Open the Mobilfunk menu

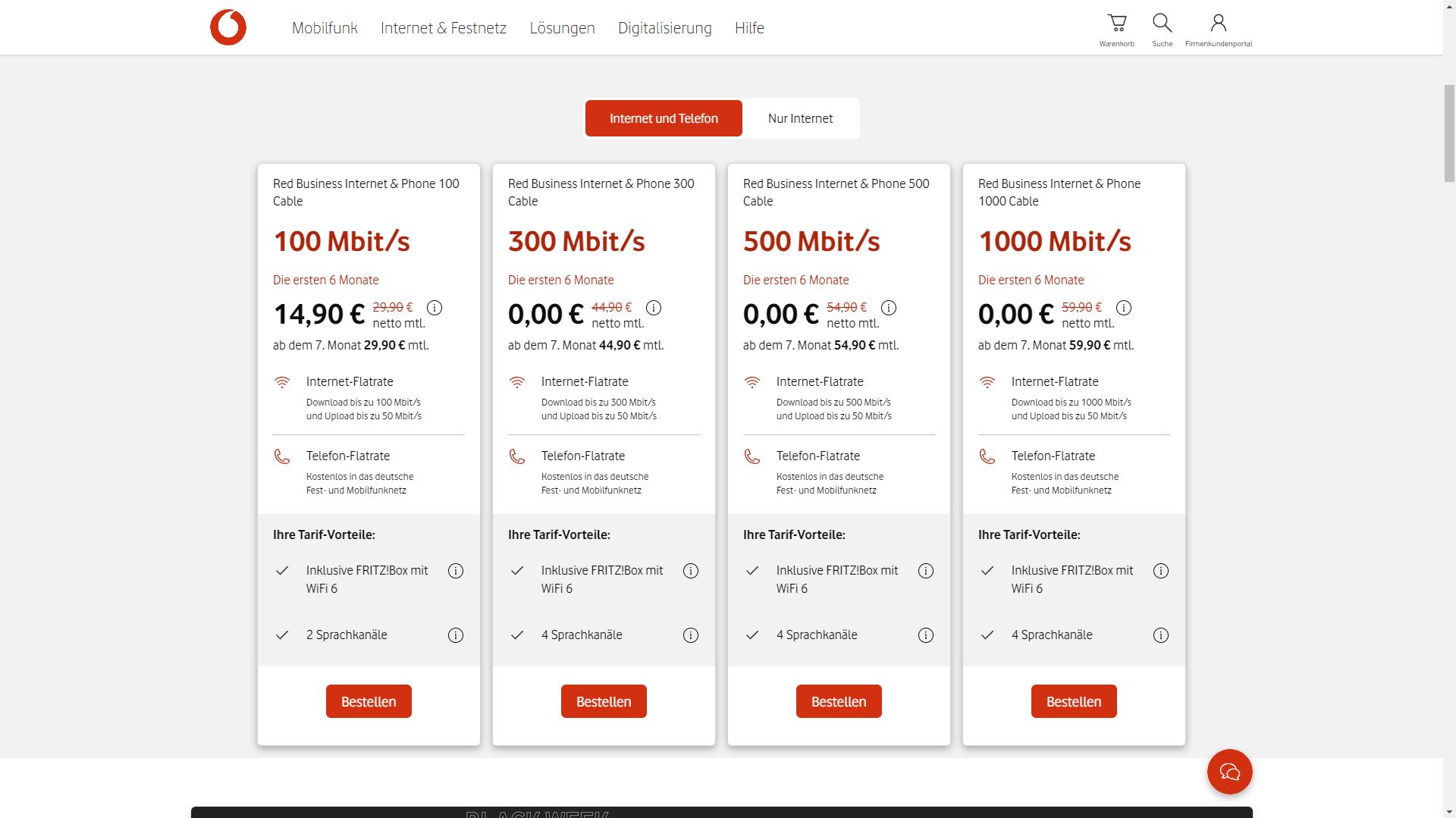[325, 28]
